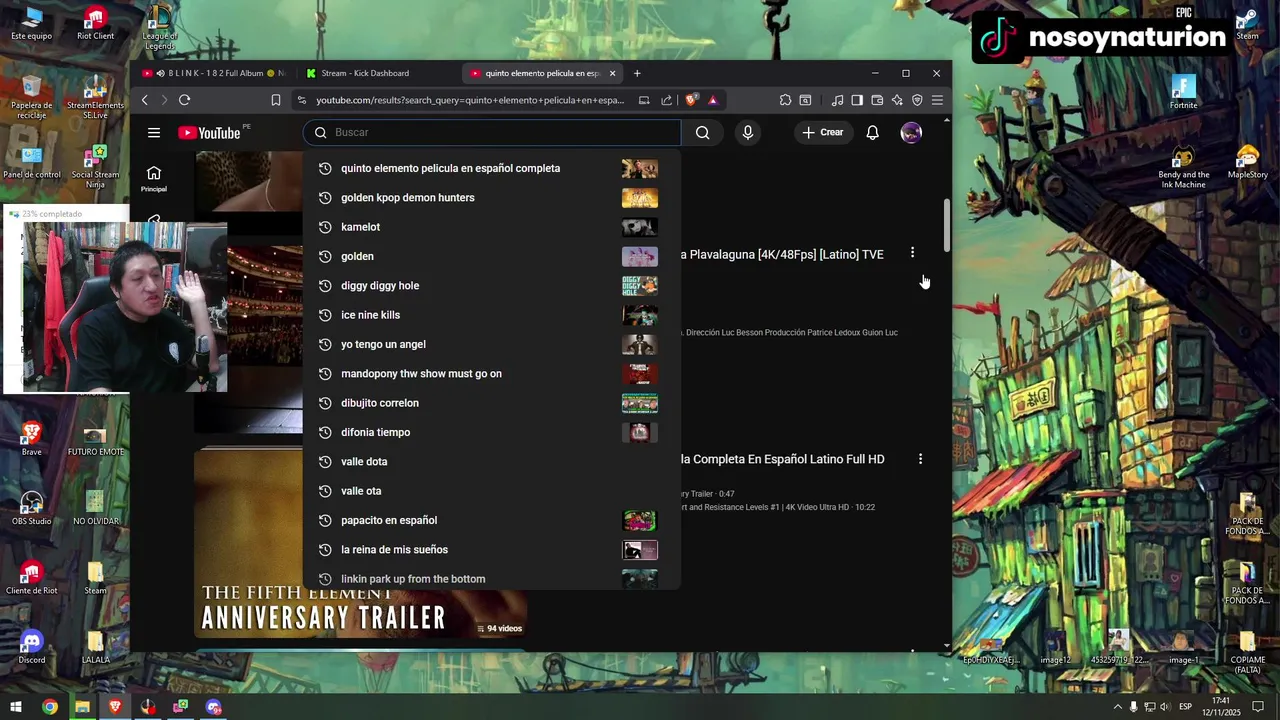
Task: Open the Brave Wallet icon
Action: click(877, 100)
